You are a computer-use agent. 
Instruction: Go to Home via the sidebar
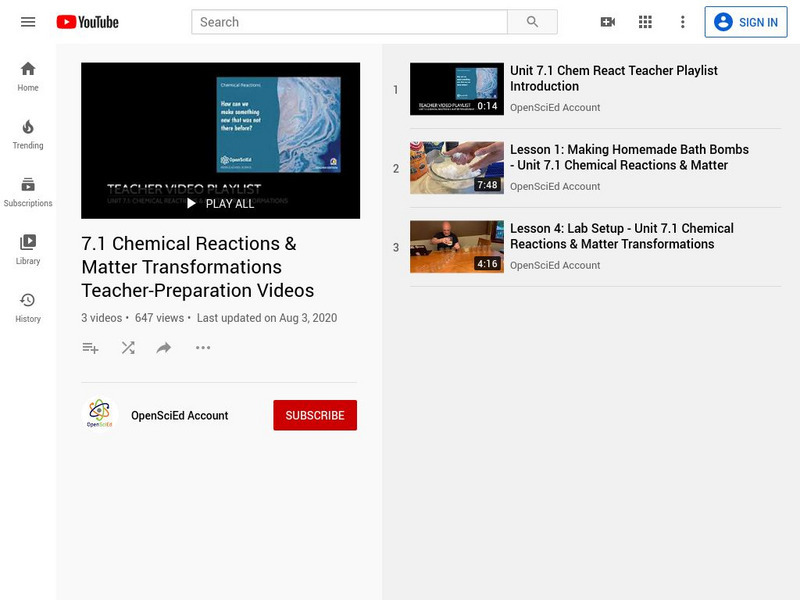(x=27, y=72)
